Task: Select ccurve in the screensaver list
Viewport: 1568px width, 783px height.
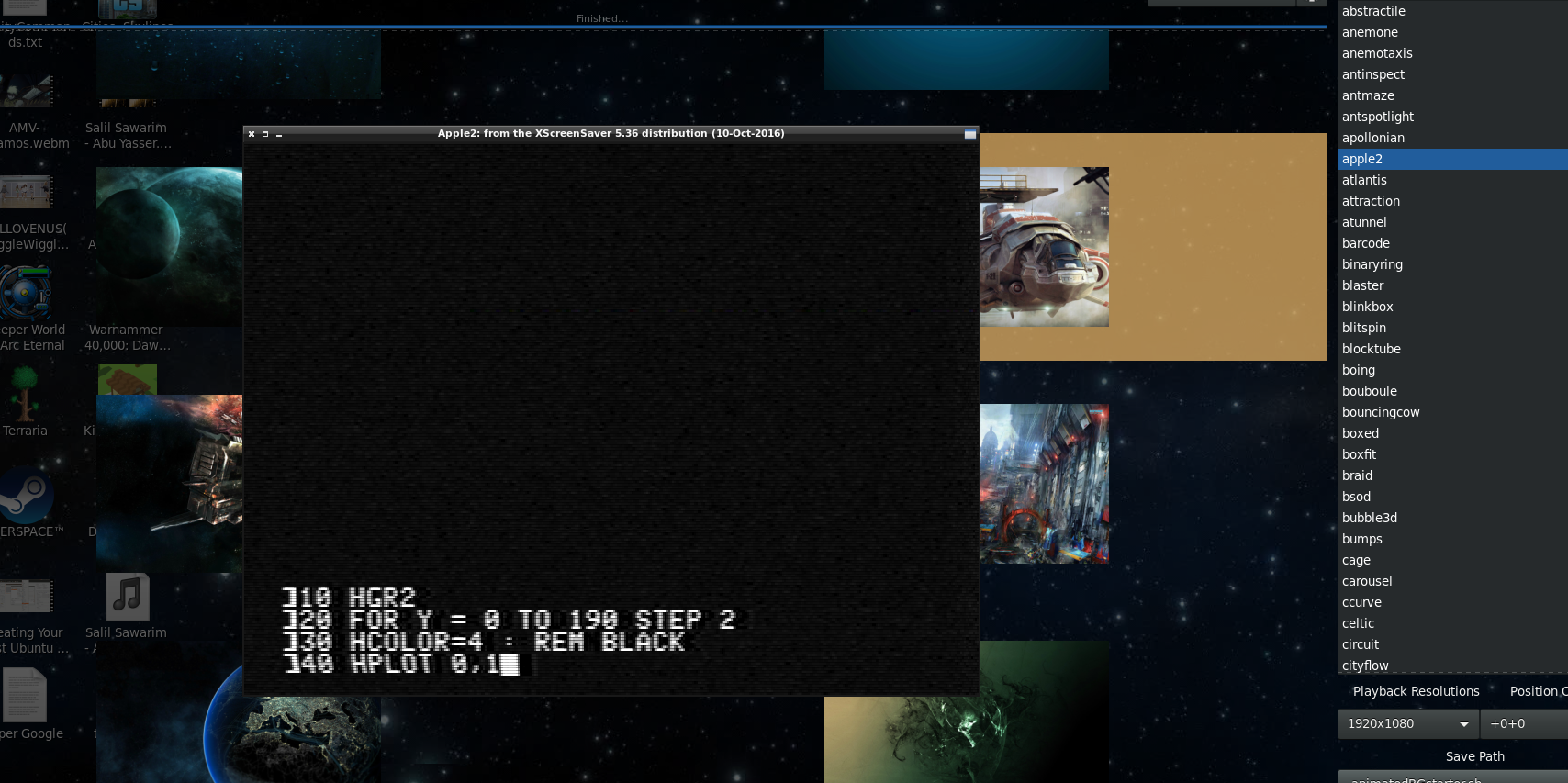Action: (1452, 602)
